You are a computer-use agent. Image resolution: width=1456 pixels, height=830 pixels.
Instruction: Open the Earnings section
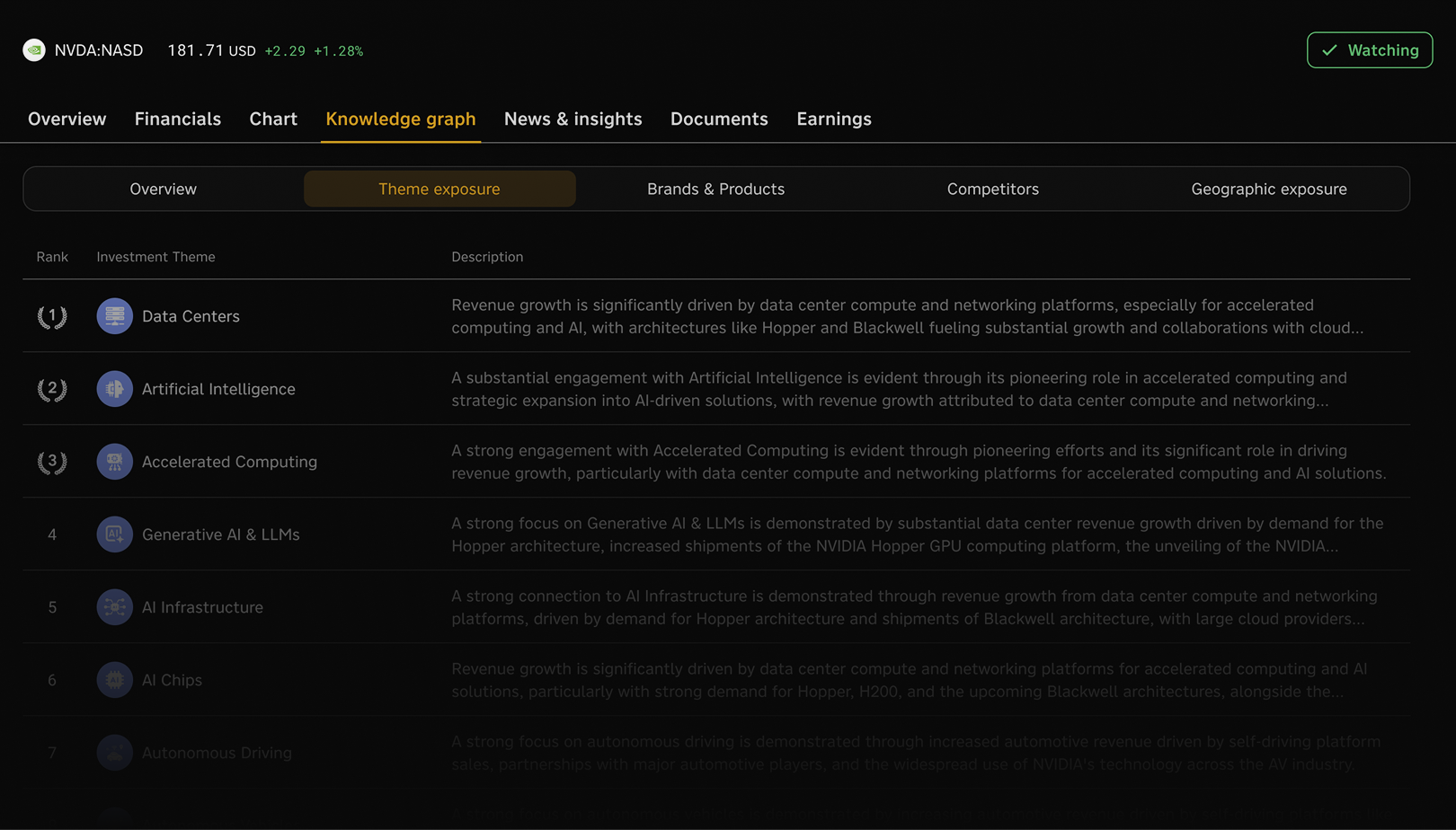pos(833,119)
